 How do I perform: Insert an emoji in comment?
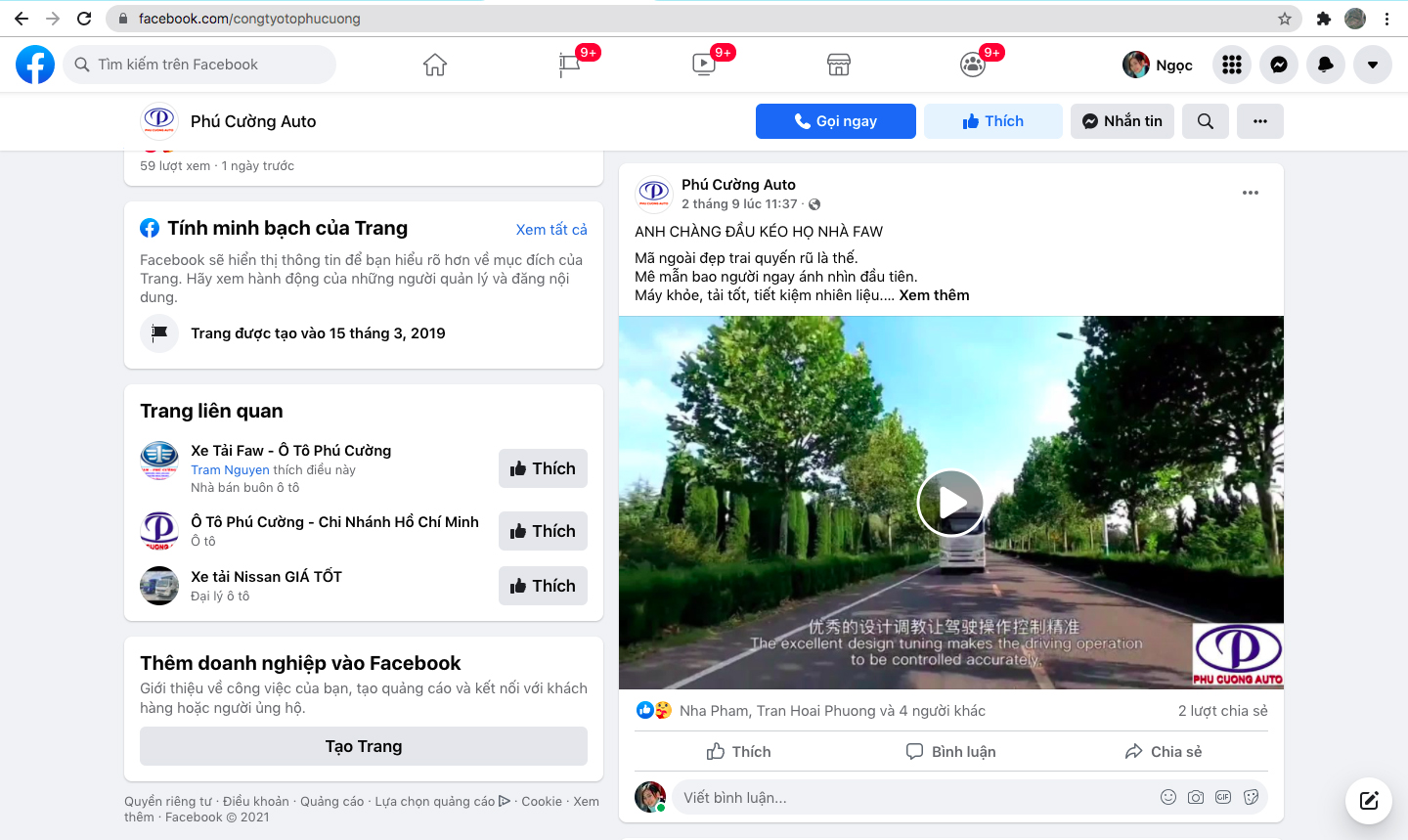pos(1168,797)
